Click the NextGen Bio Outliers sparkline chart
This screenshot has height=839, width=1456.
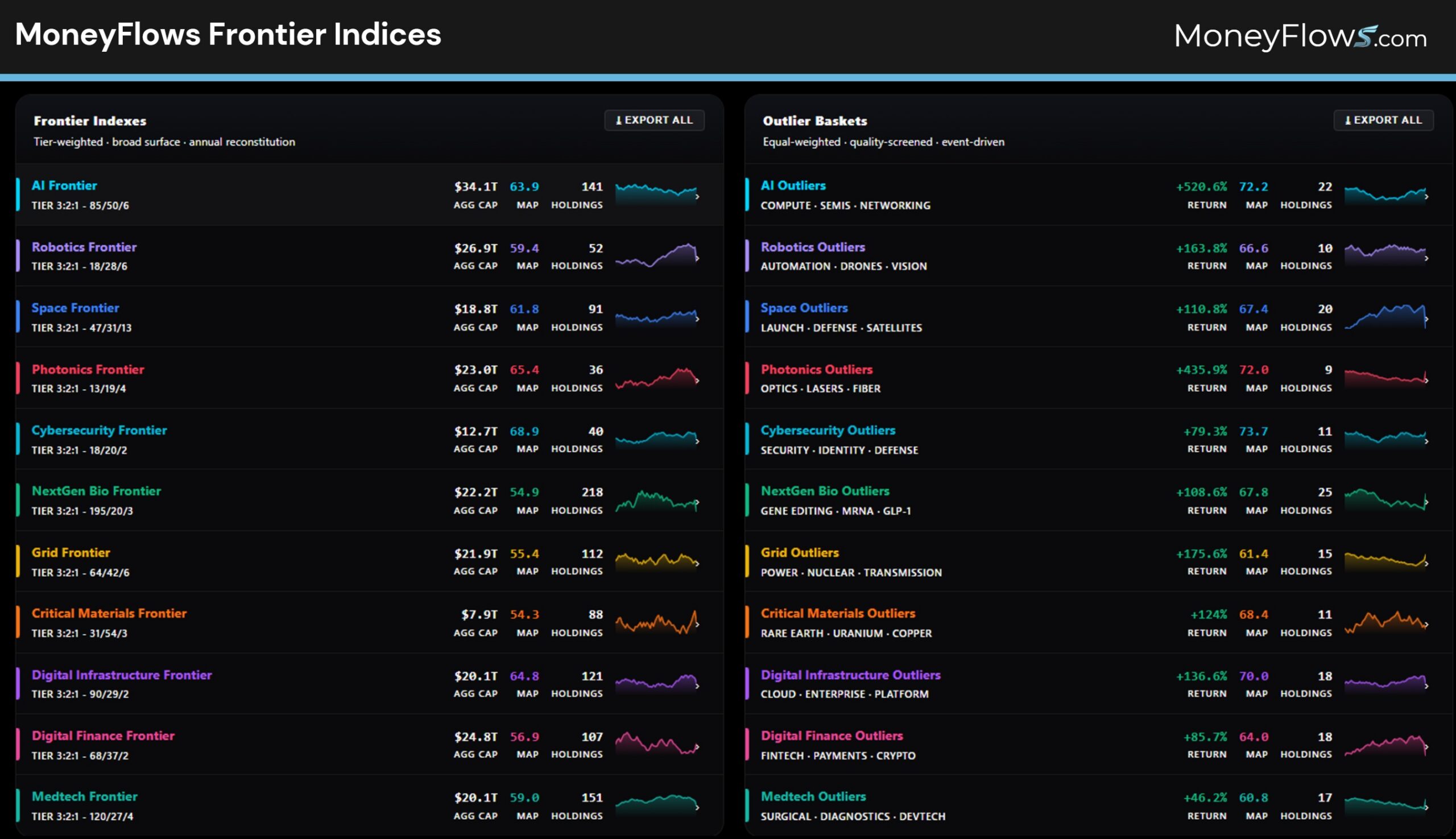point(1386,500)
